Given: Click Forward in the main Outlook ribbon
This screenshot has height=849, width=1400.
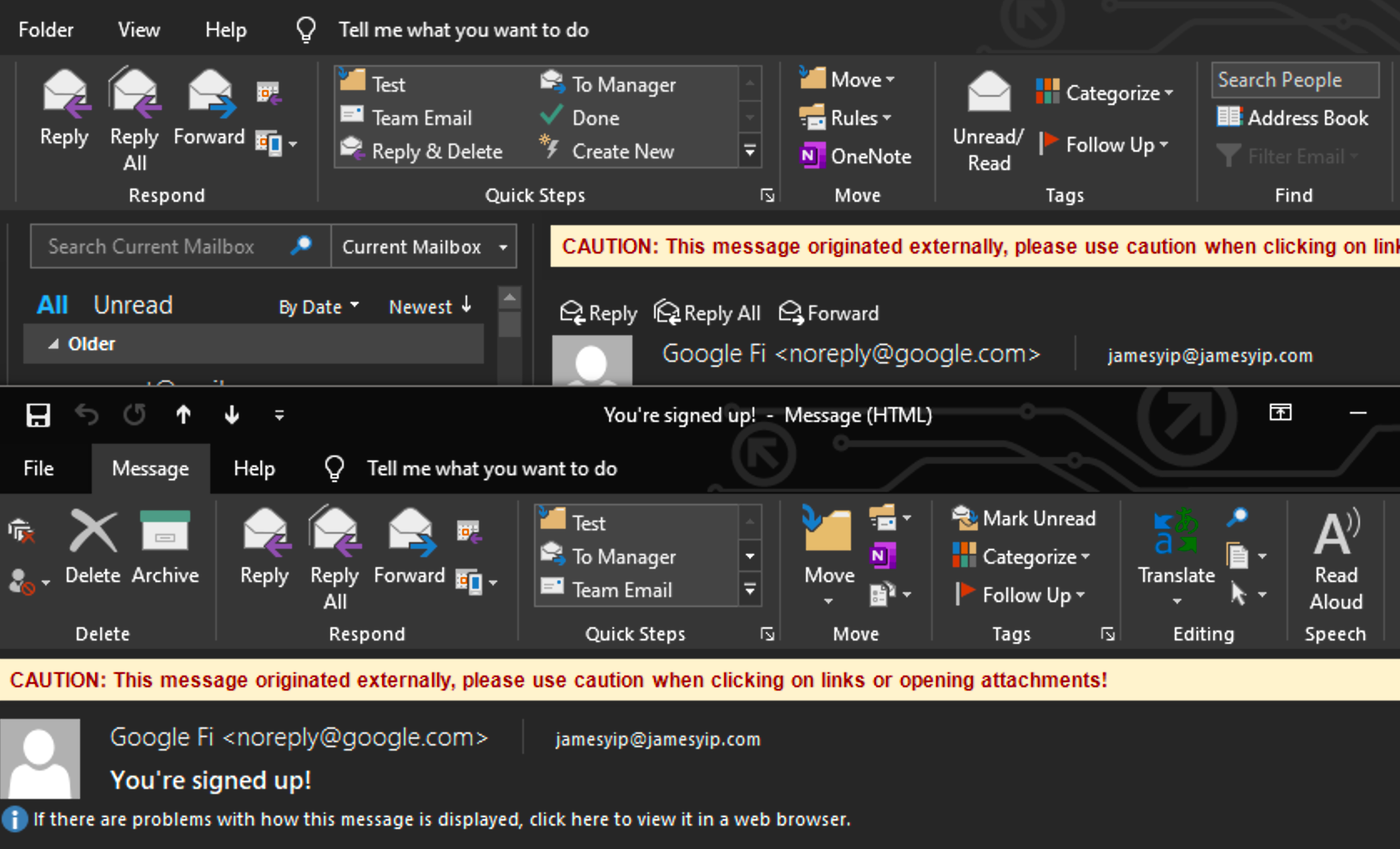Looking at the screenshot, I should [x=209, y=108].
